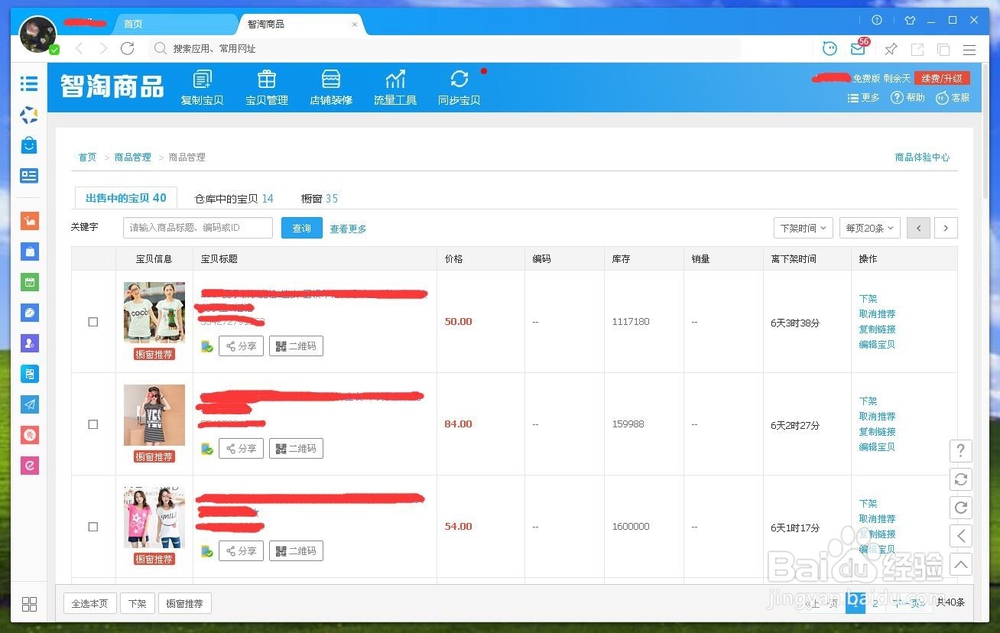The width and height of the screenshot is (1000, 633).
Task: Click 取消推荐 for the 50.00 item
Action: click(x=877, y=314)
